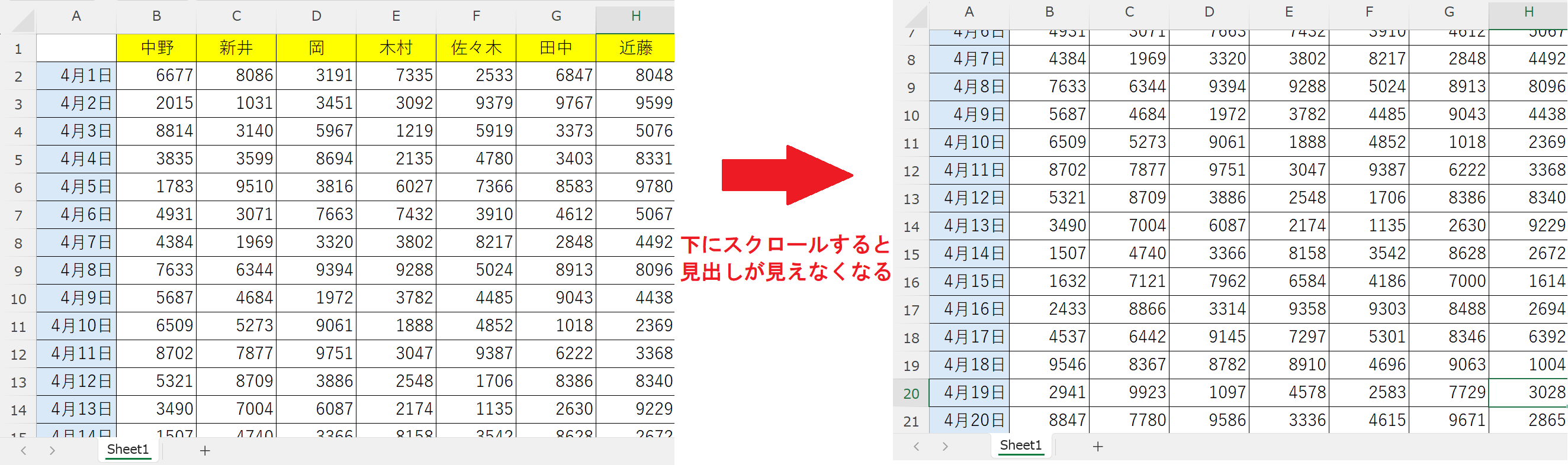Image resolution: width=1568 pixels, height=465 pixels.
Task: Select column E header in right spreadsheet
Action: [x=1289, y=12]
